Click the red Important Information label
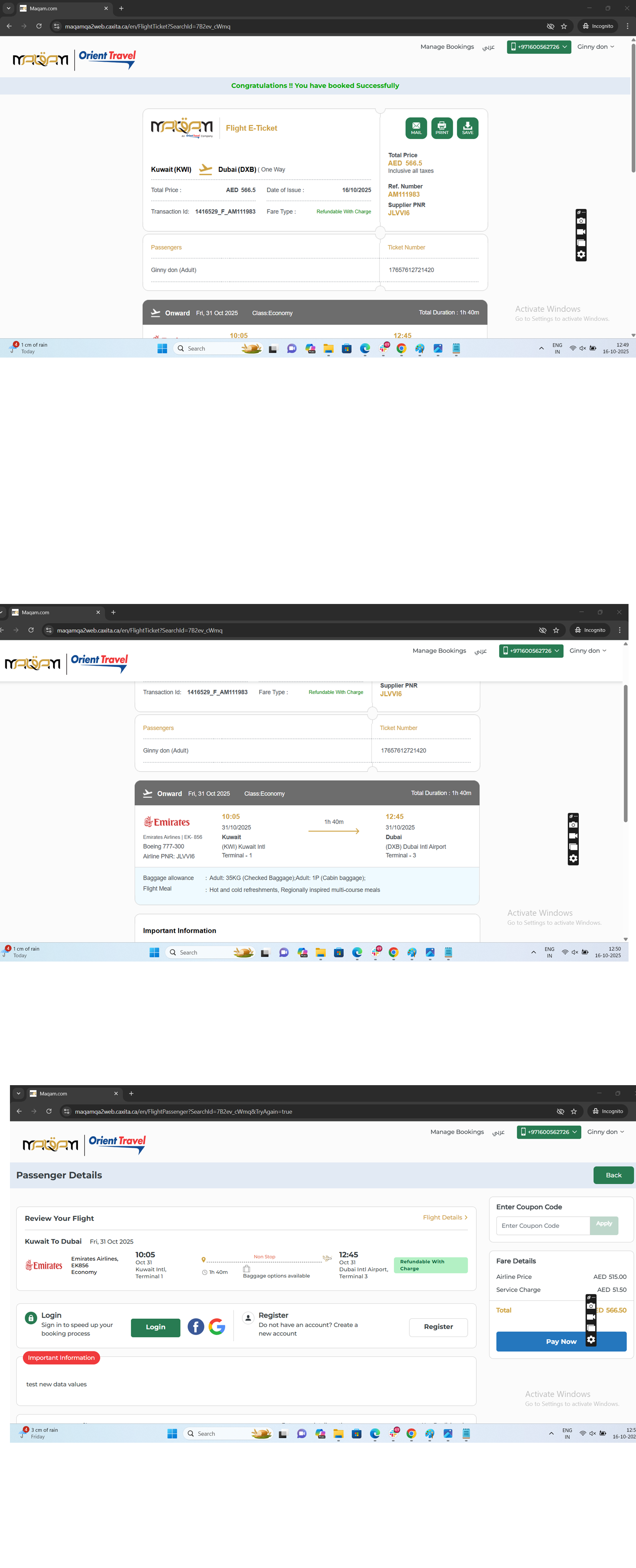This screenshot has height=1568, width=636. pyautogui.click(x=61, y=1357)
